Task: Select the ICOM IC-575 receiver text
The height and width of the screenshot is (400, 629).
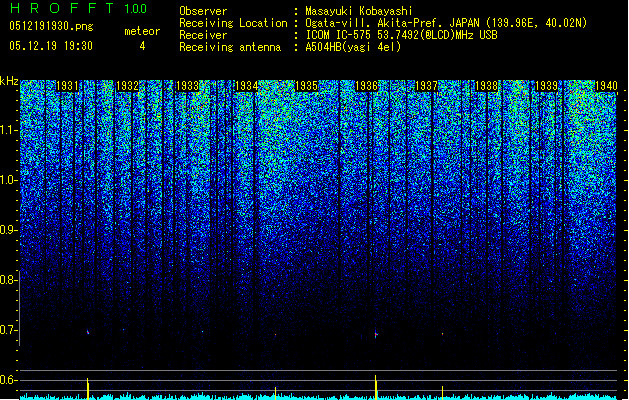Action: 401,35
